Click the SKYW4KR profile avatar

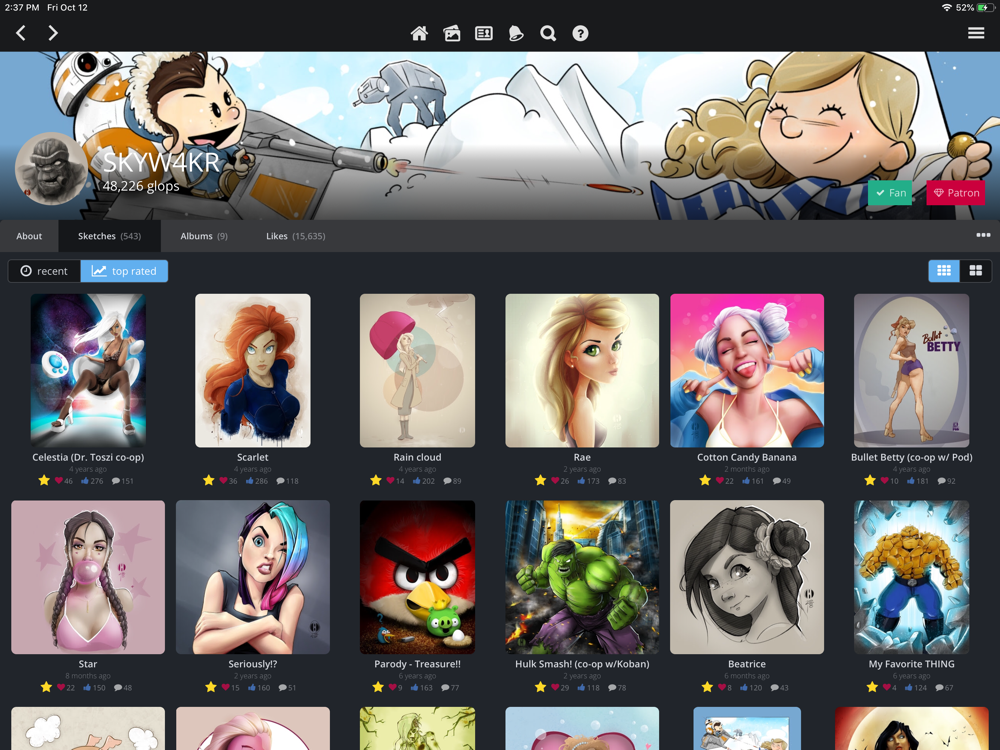pos(51,169)
